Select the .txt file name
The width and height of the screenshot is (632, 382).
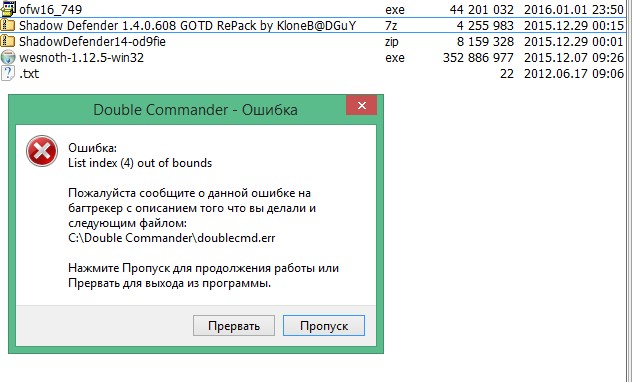pyautogui.click(x=29, y=74)
